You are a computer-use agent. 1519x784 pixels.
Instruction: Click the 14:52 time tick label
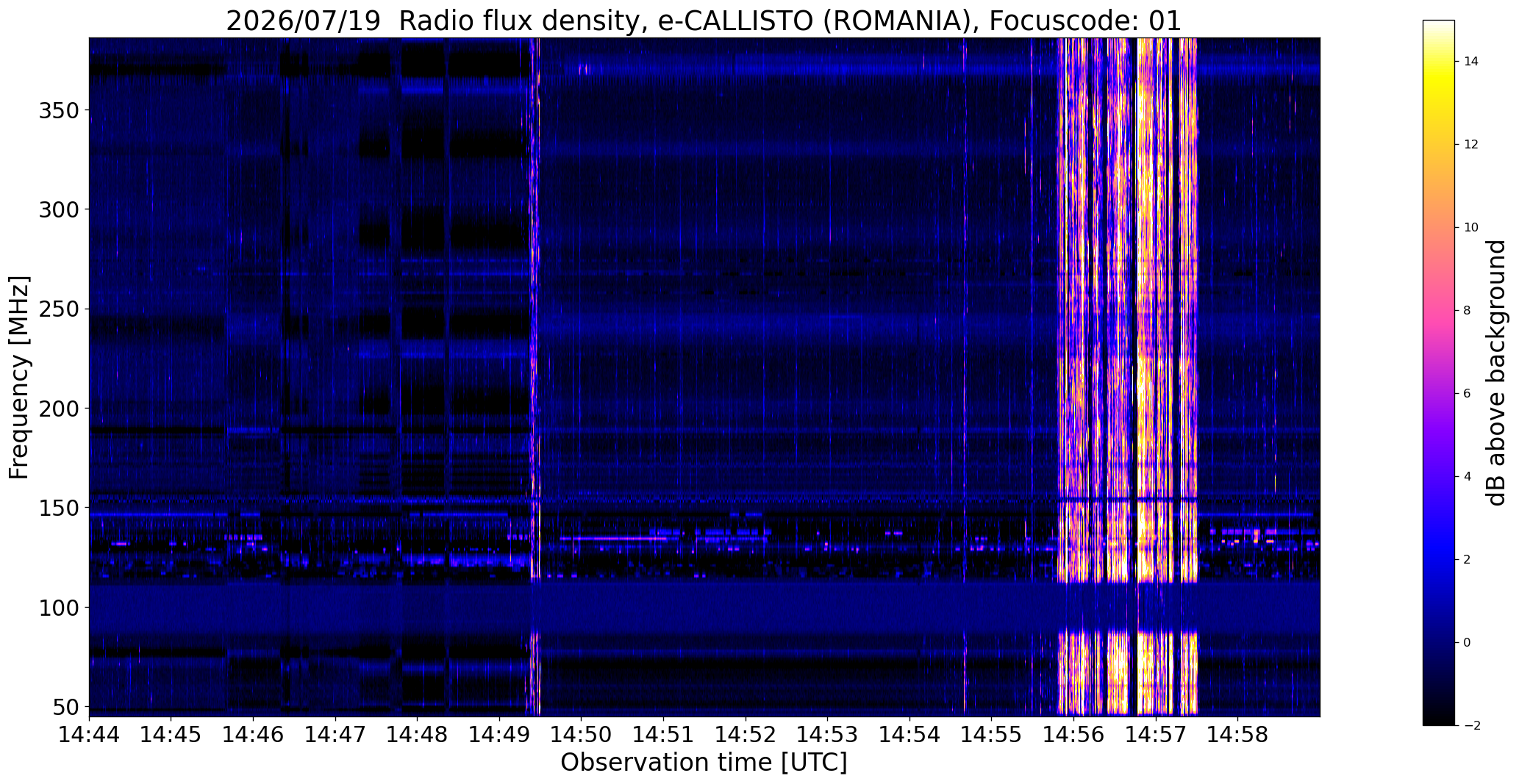pyautogui.click(x=746, y=735)
